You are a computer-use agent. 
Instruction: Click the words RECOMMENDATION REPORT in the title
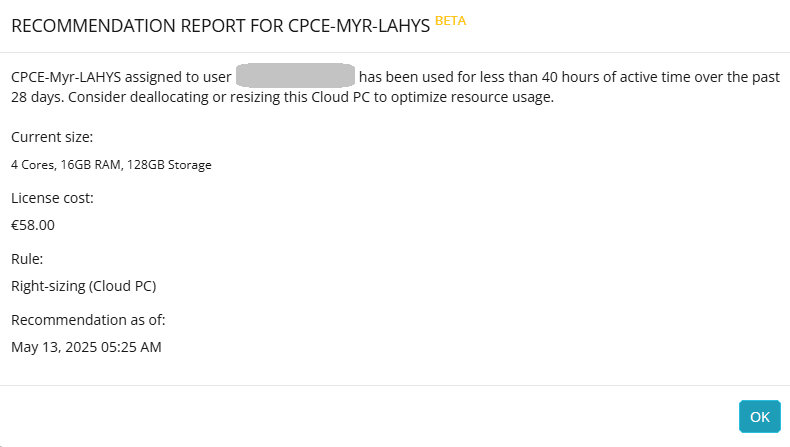[x=125, y=26]
